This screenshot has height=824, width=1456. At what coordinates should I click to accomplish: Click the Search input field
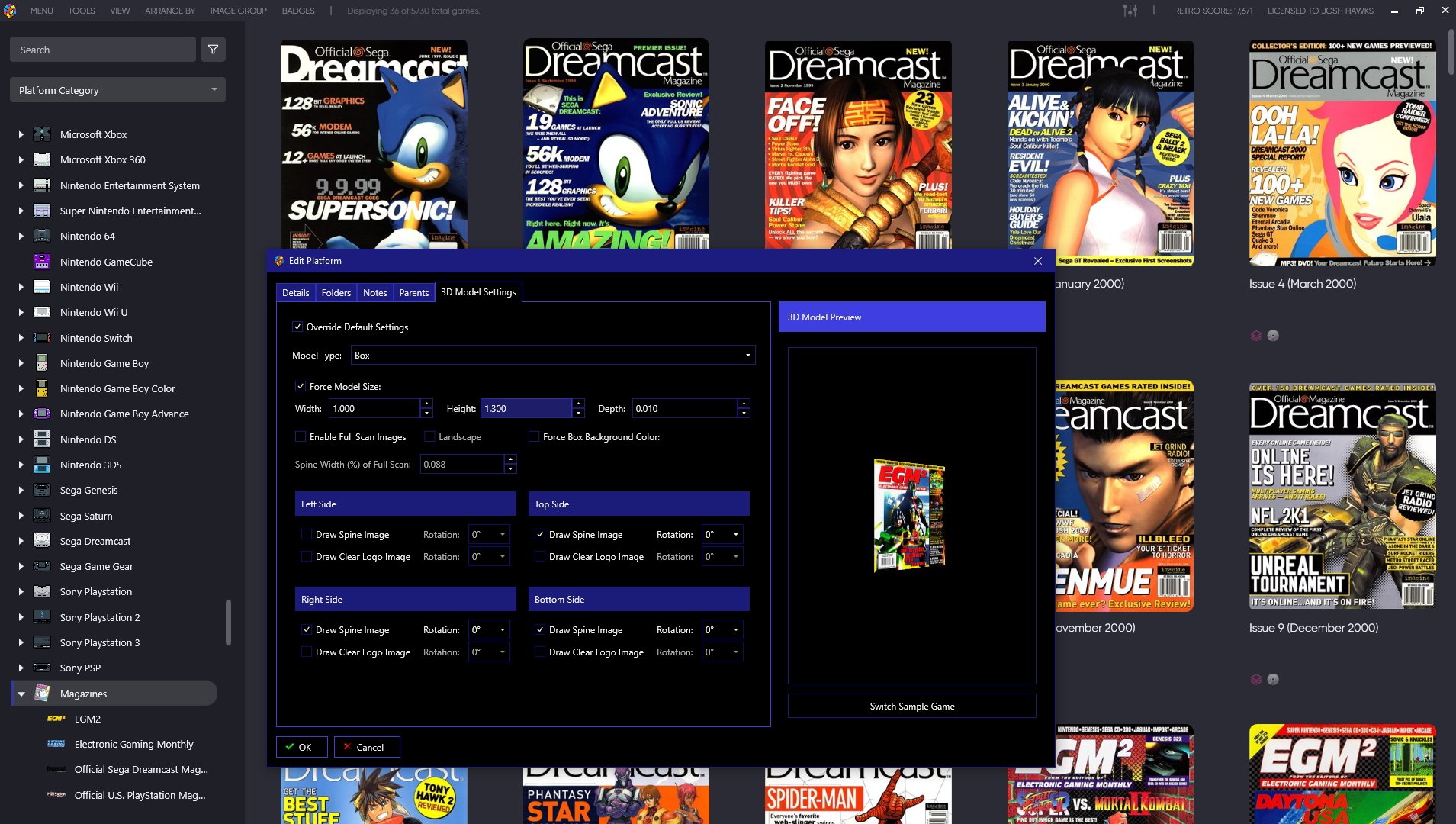(x=103, y=50)
